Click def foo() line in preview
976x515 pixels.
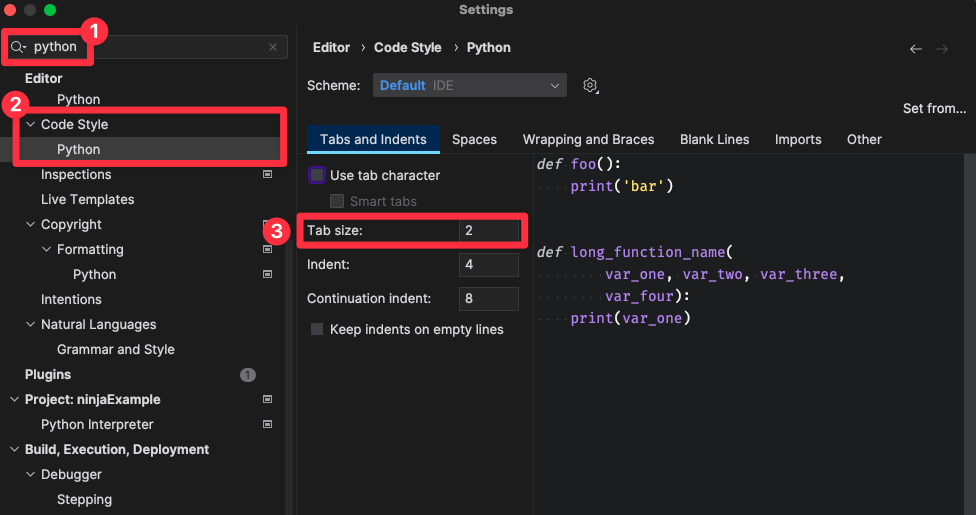(579, 164)
